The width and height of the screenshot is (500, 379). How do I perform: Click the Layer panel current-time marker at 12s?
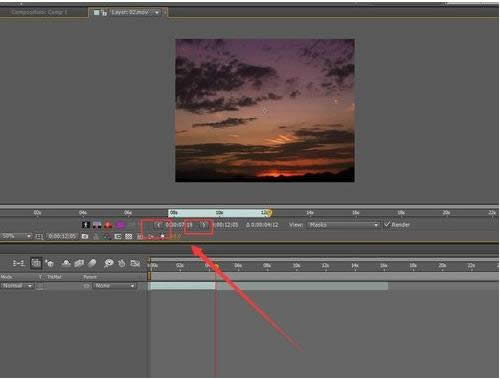tap(269, 212)
